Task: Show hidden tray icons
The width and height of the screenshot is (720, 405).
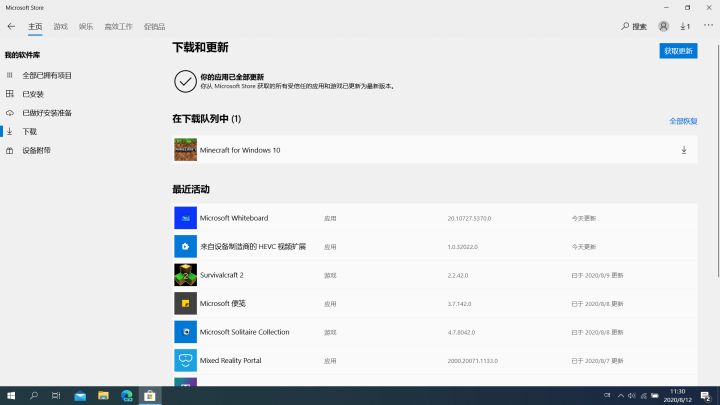Action: 620,396
